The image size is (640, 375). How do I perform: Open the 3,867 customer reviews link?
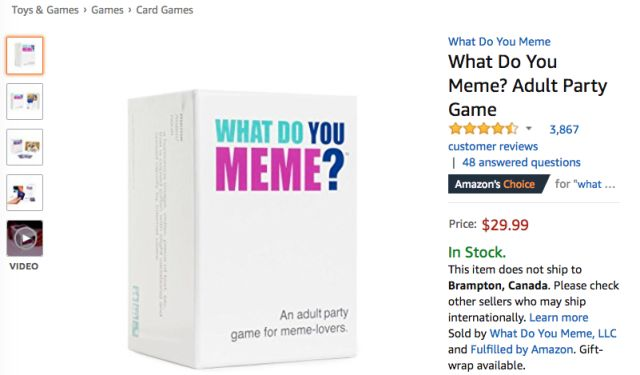pos(513,138)
